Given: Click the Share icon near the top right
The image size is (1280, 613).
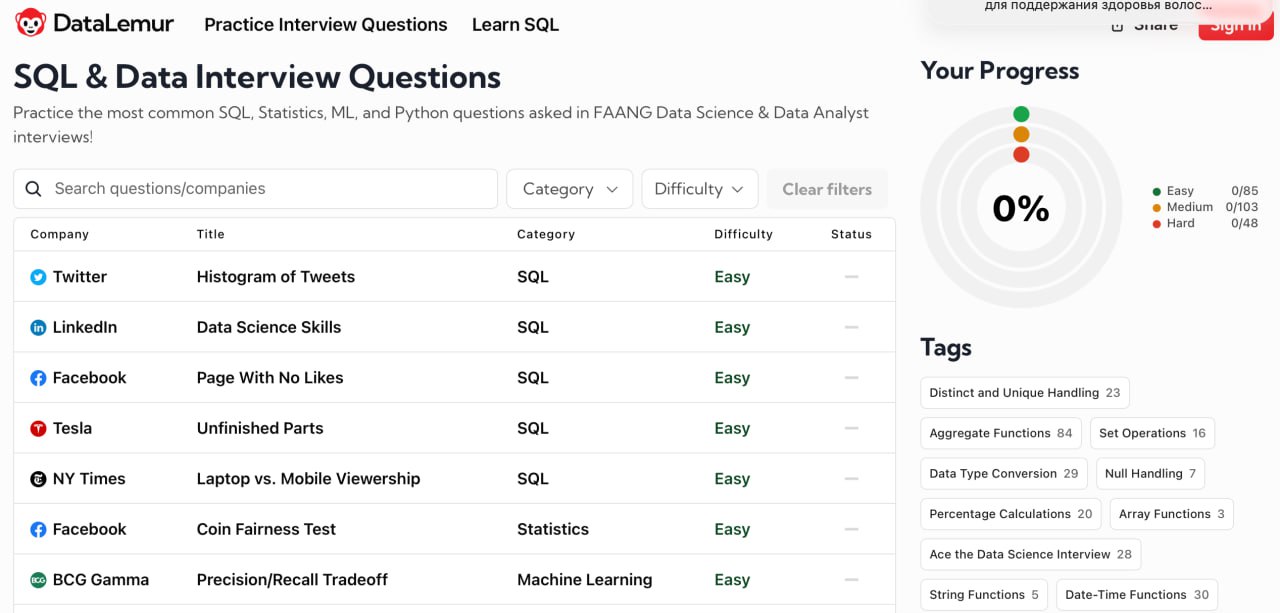Looking at the screenshot, I should tap(1118, 26).
